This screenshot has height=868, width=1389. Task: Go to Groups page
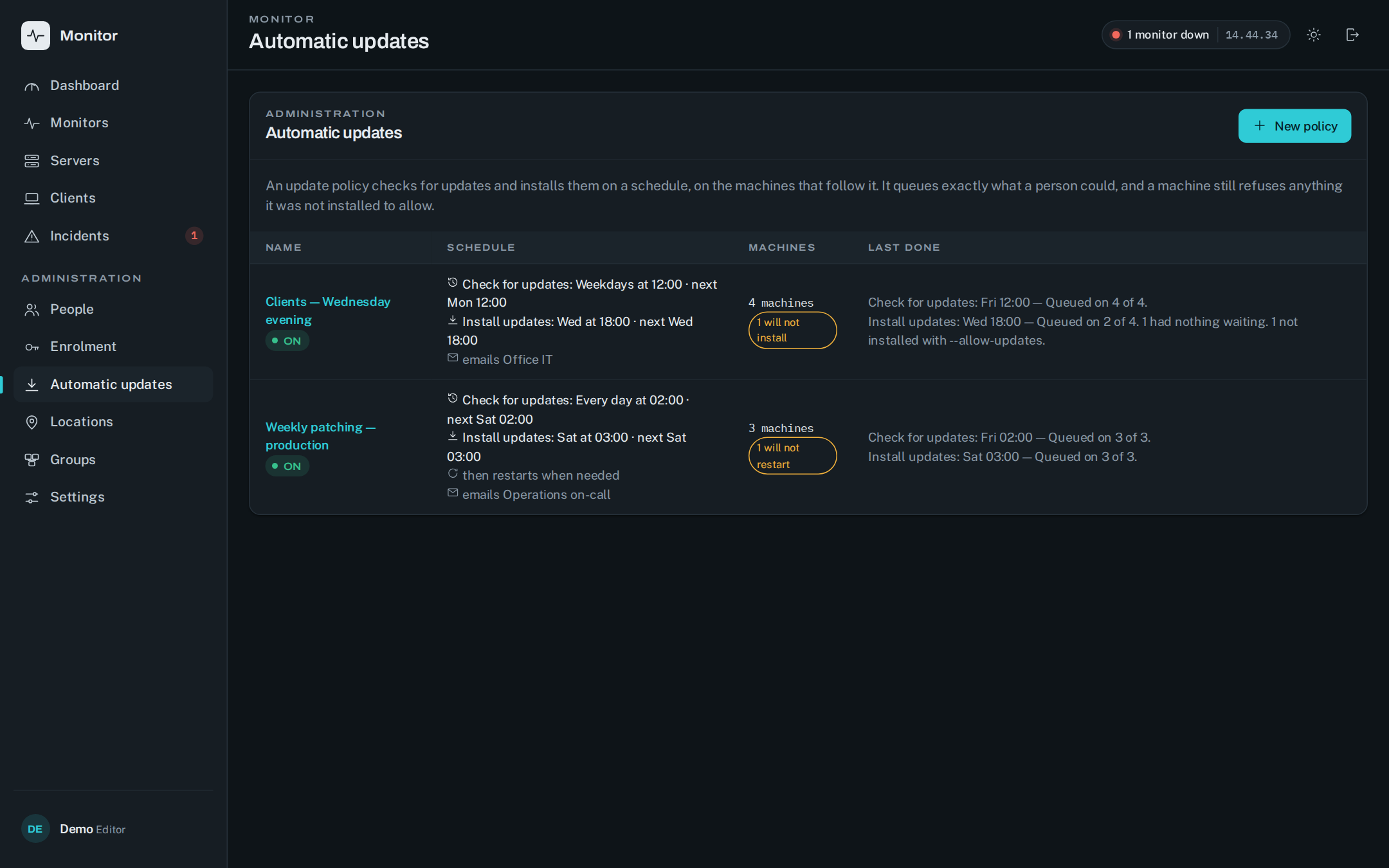coord(113,460)
